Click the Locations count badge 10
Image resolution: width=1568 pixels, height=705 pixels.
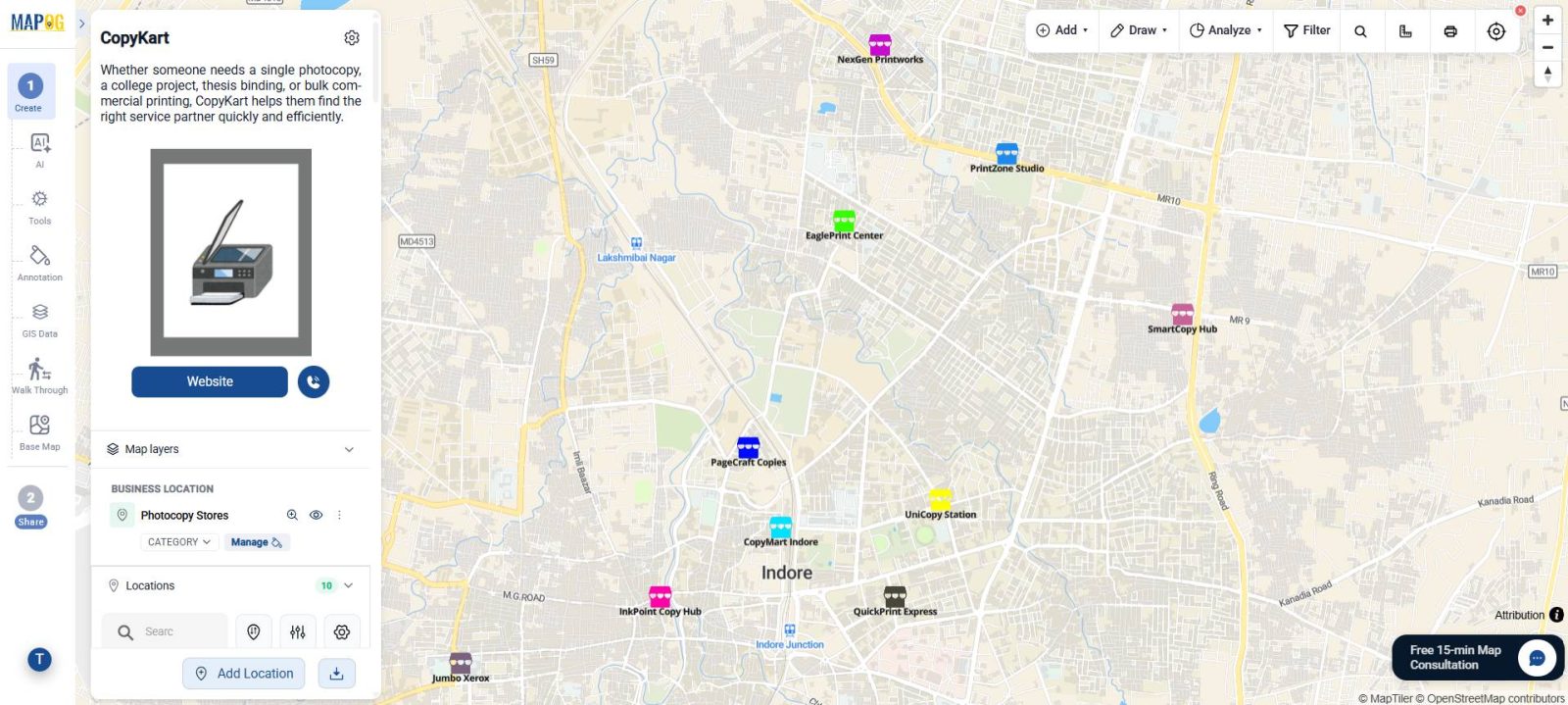(x=326, y=585)
